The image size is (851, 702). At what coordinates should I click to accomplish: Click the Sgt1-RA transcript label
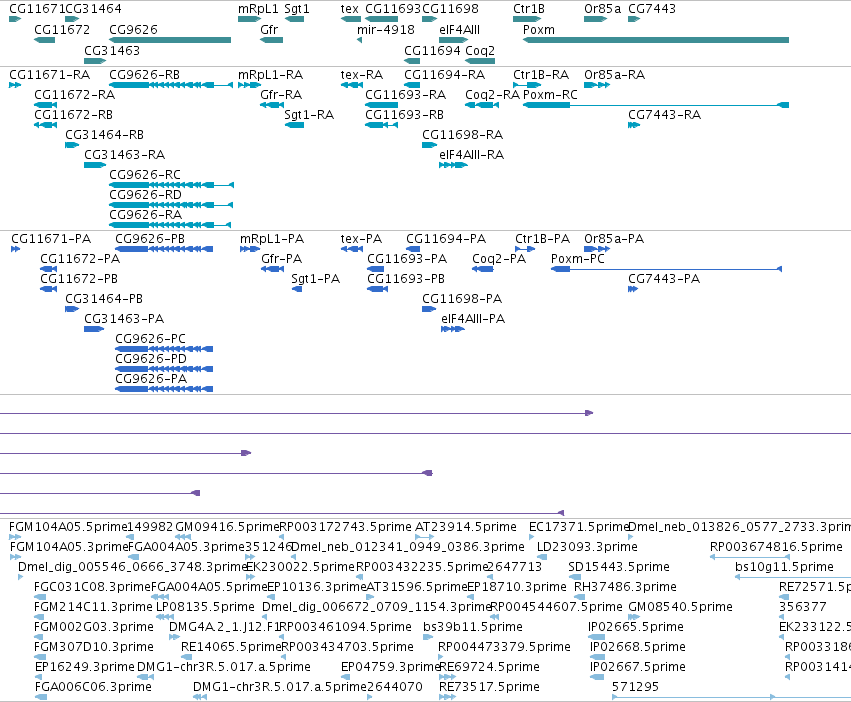[x=309, y=115]
